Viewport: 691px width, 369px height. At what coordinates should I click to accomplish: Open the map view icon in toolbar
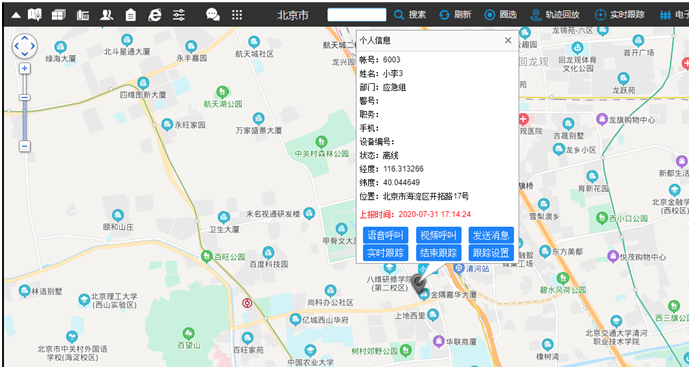[35, 15]
